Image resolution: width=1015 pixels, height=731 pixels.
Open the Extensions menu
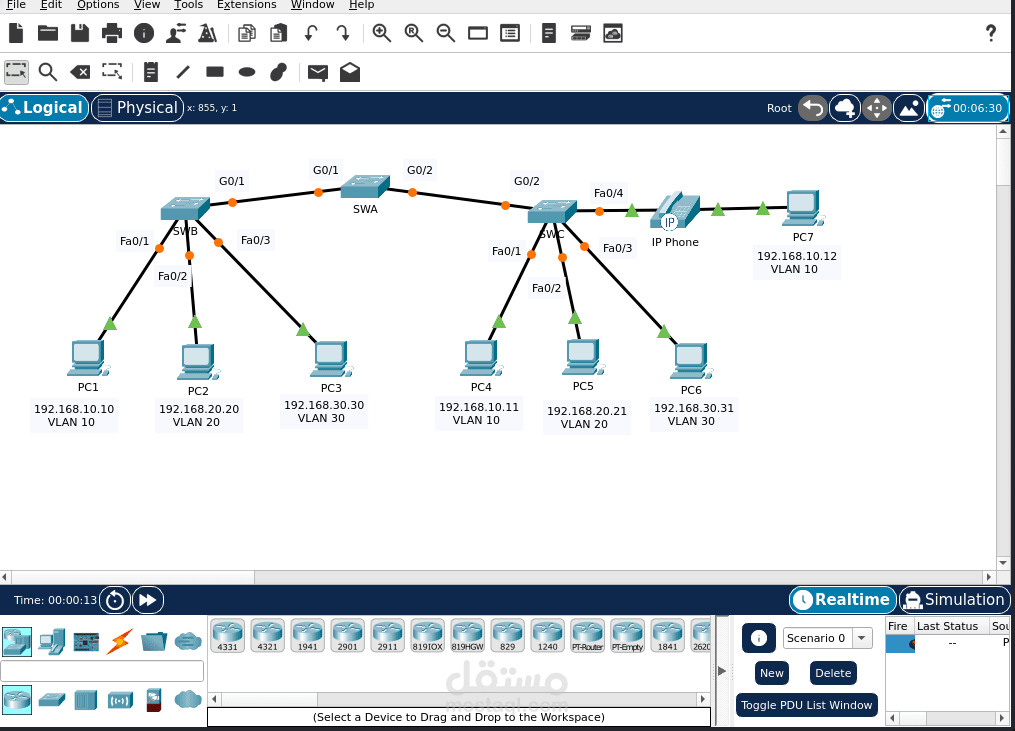tap(246, 5)
